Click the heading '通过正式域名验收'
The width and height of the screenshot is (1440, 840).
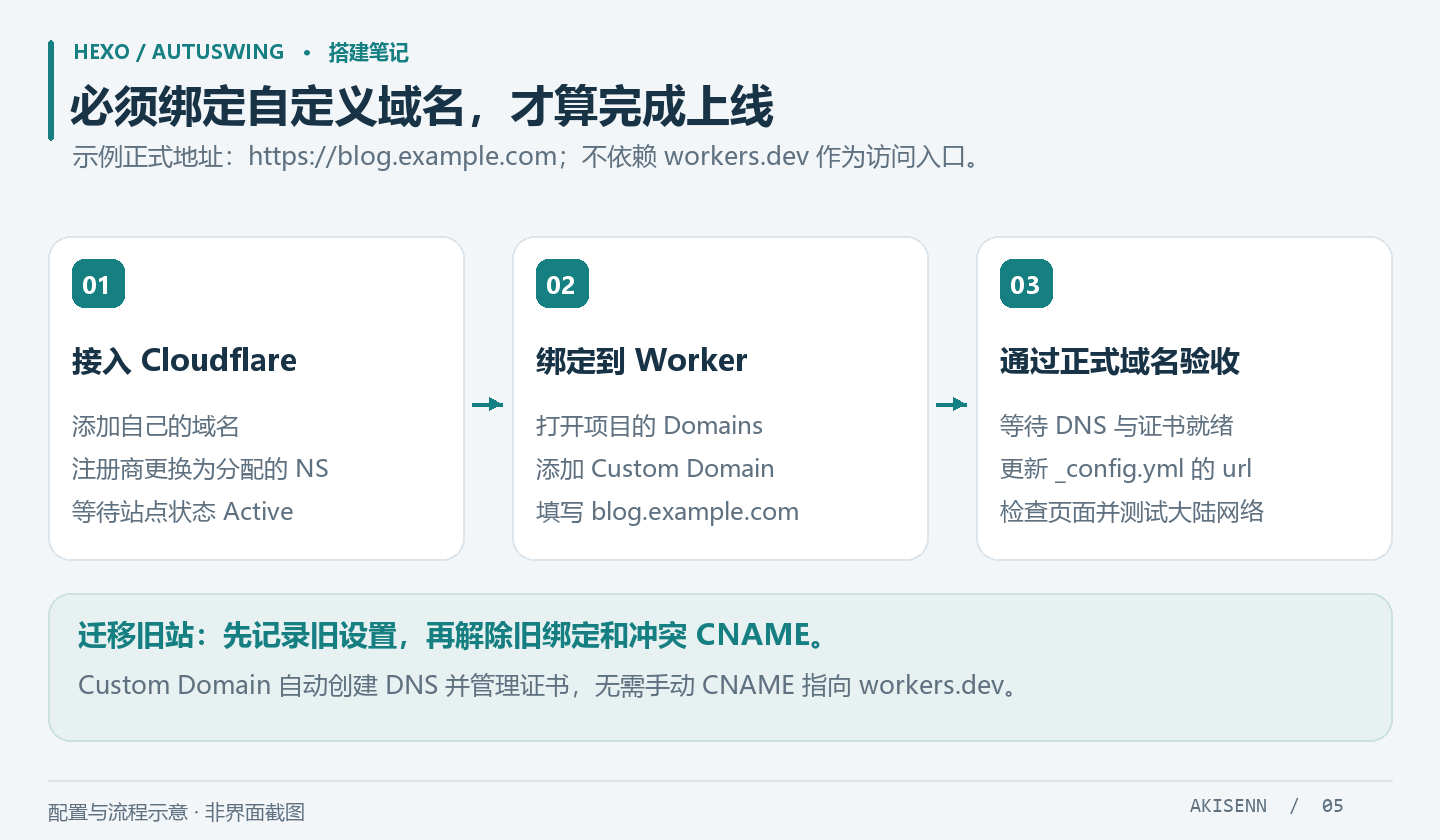(1120, 360)
